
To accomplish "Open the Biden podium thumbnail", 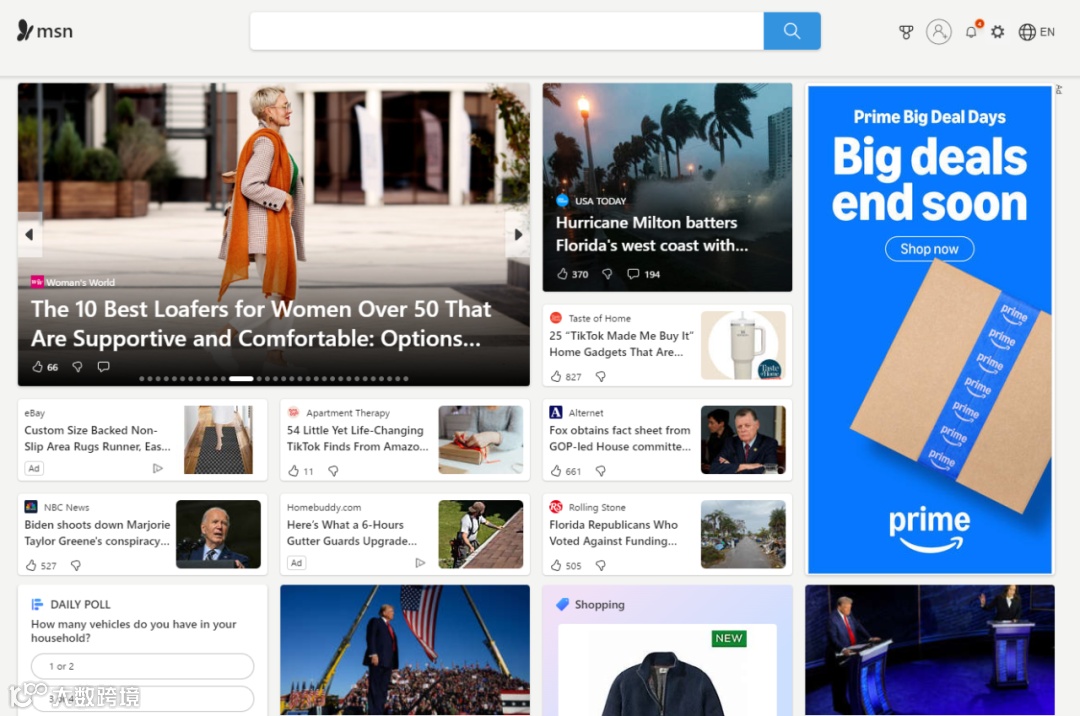I will pos(218,534).
